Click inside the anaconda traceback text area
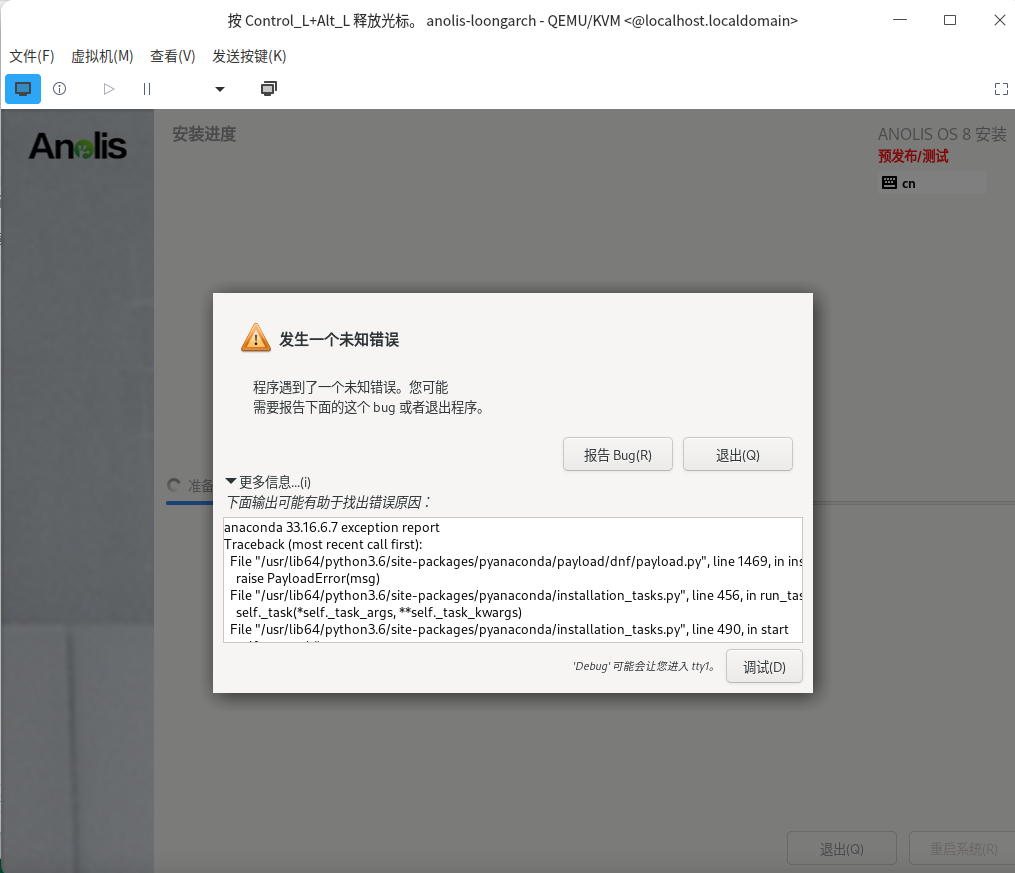The image size is (1015, 873). 512,580
